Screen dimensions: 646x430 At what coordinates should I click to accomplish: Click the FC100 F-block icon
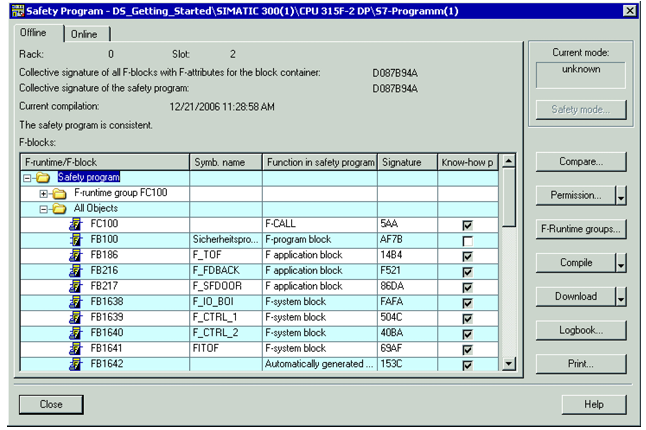(75, 224)
